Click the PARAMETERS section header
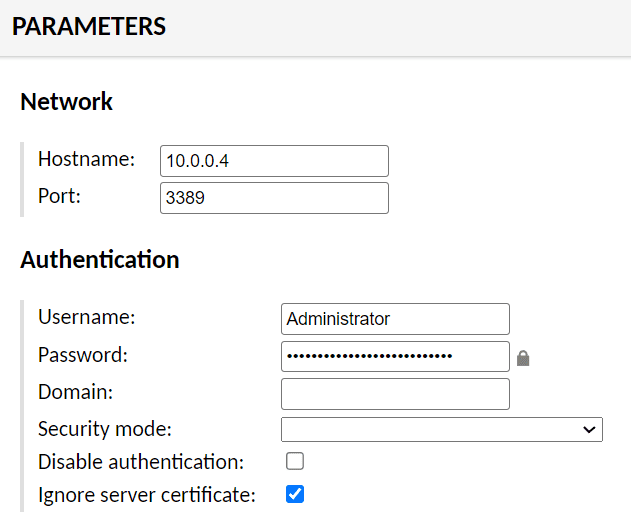The height and width of the screenshot is (522, 631). click(x=89, y=27)
